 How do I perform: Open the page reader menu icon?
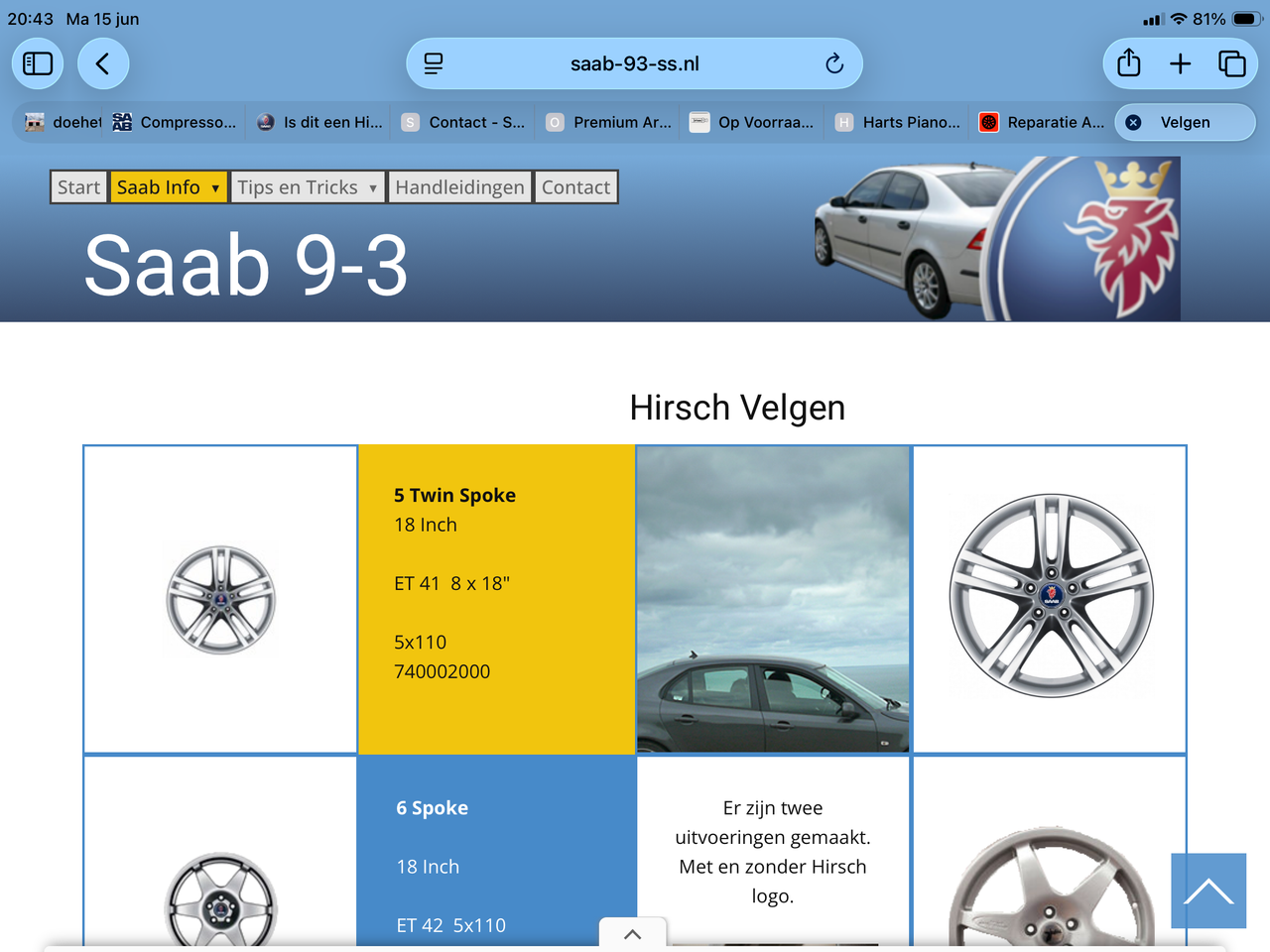point(434,63)
